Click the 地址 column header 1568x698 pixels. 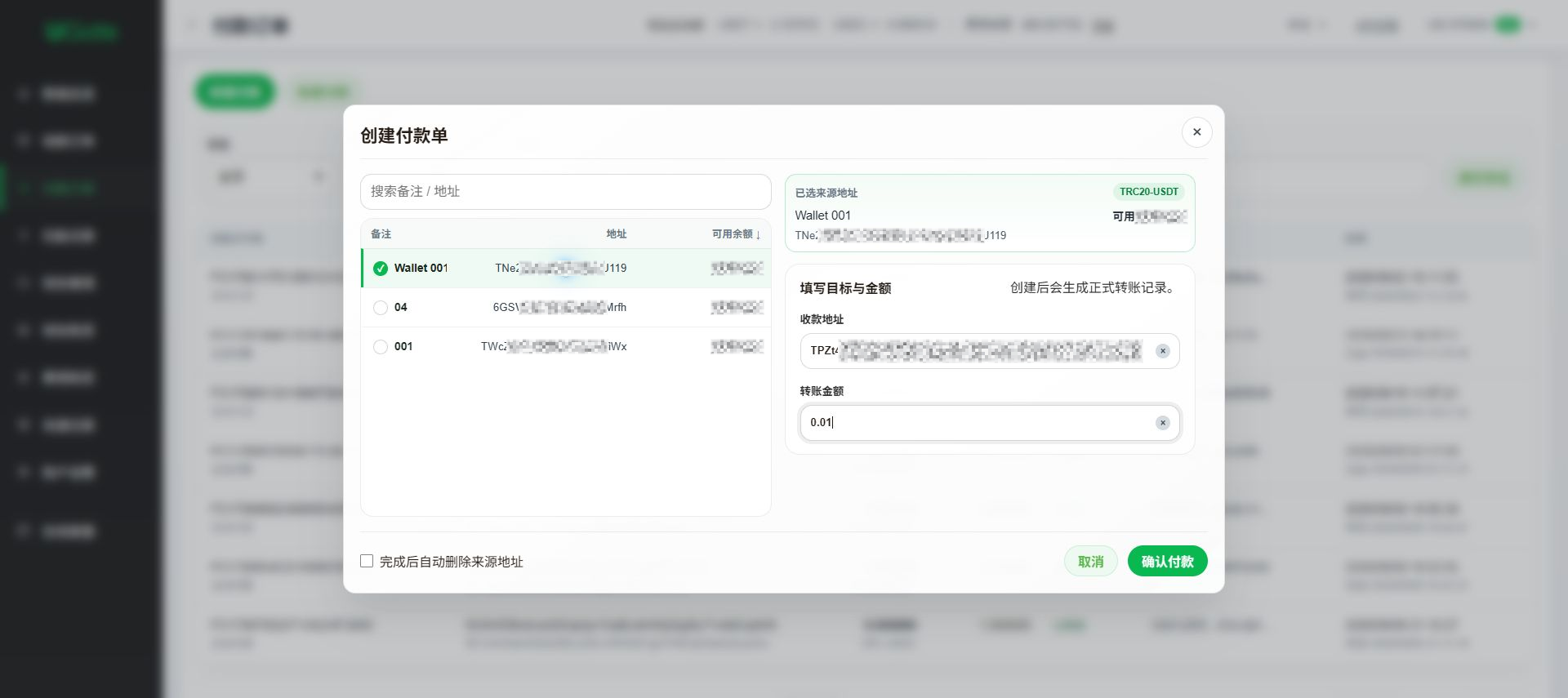tap(617, 234)
